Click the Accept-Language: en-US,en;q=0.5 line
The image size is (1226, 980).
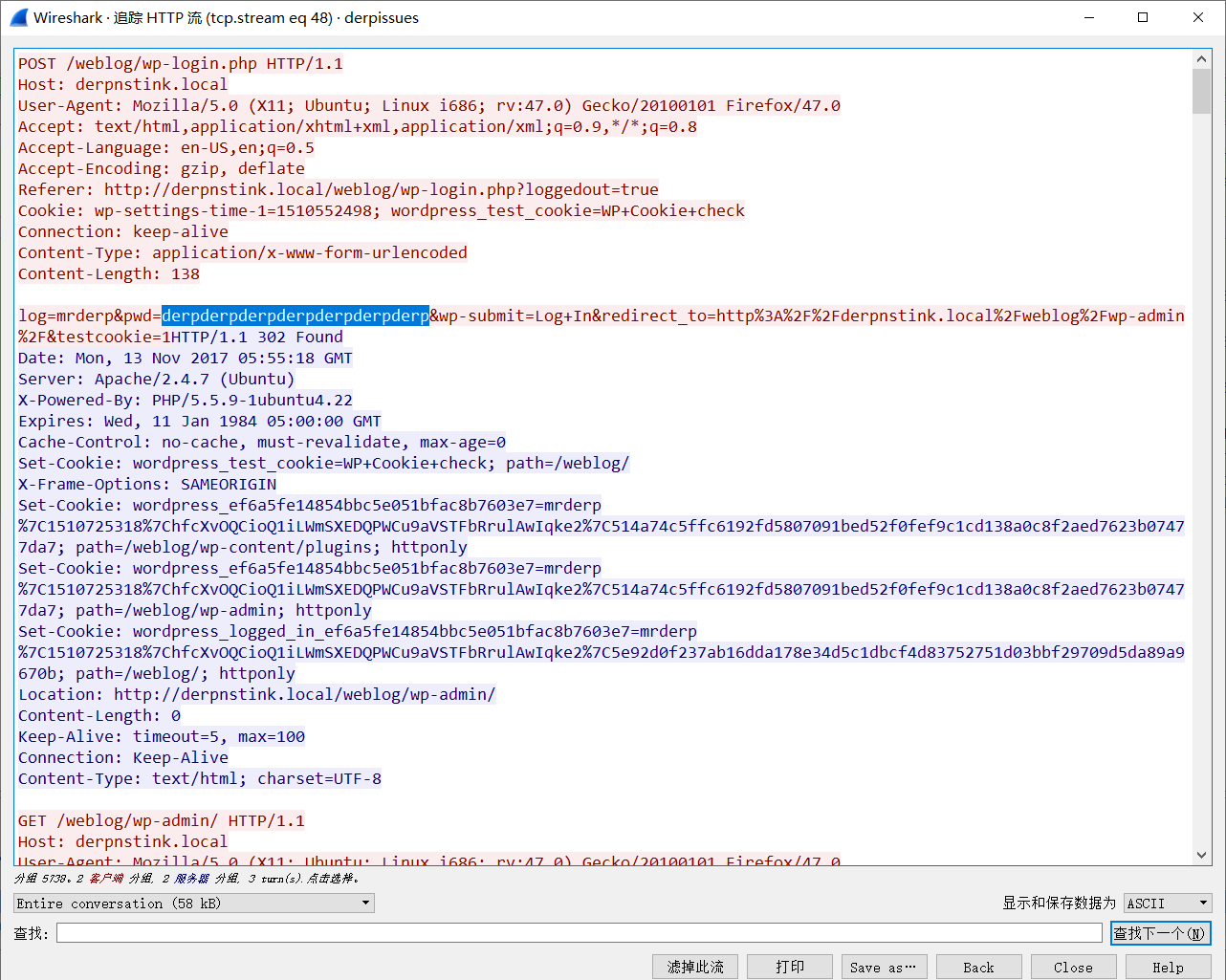[166, 148]
